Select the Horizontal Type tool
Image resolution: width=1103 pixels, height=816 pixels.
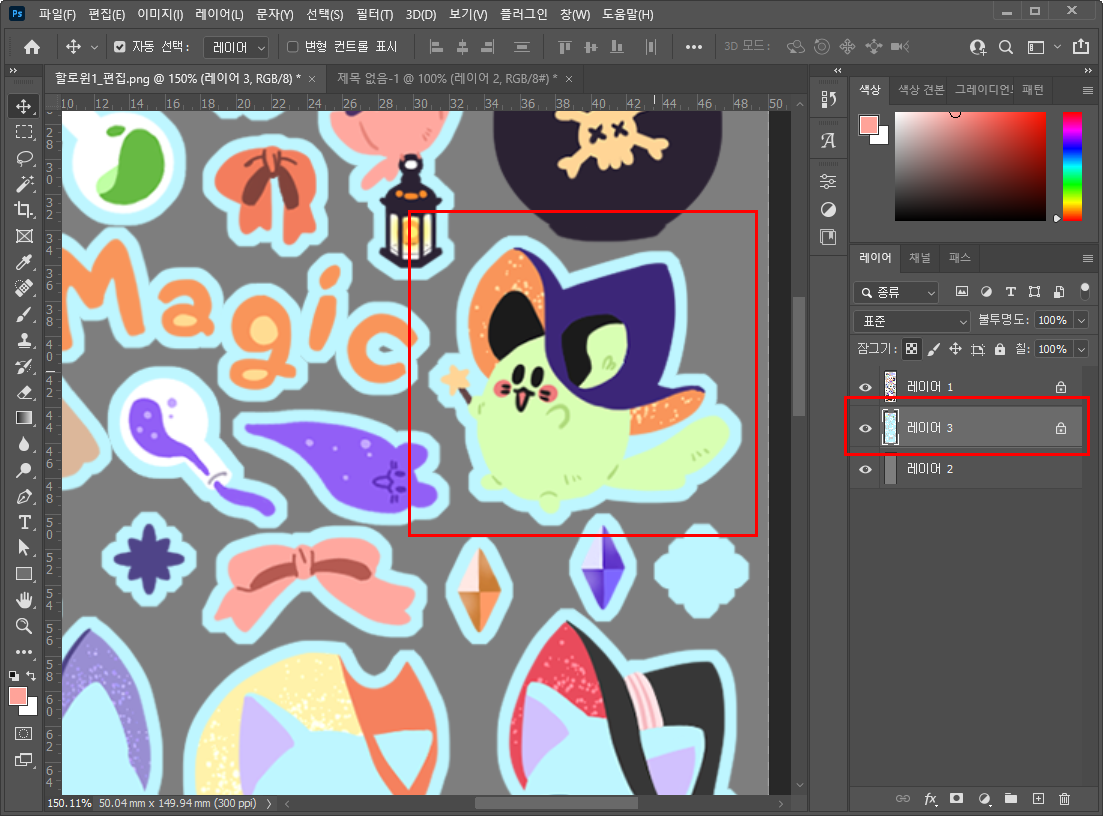click(24, 522)
